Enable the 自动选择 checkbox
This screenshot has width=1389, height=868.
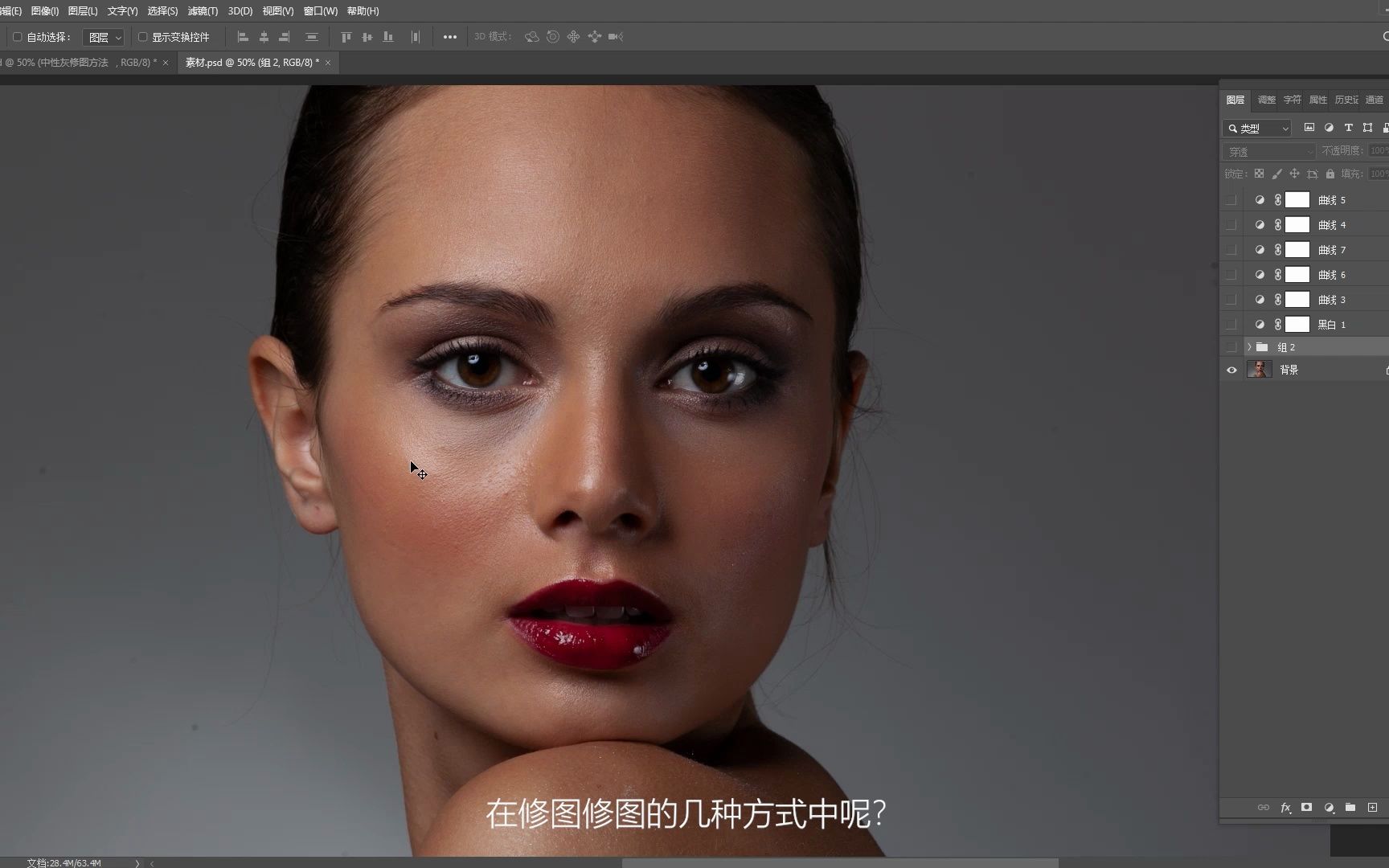tap(17, 37)
